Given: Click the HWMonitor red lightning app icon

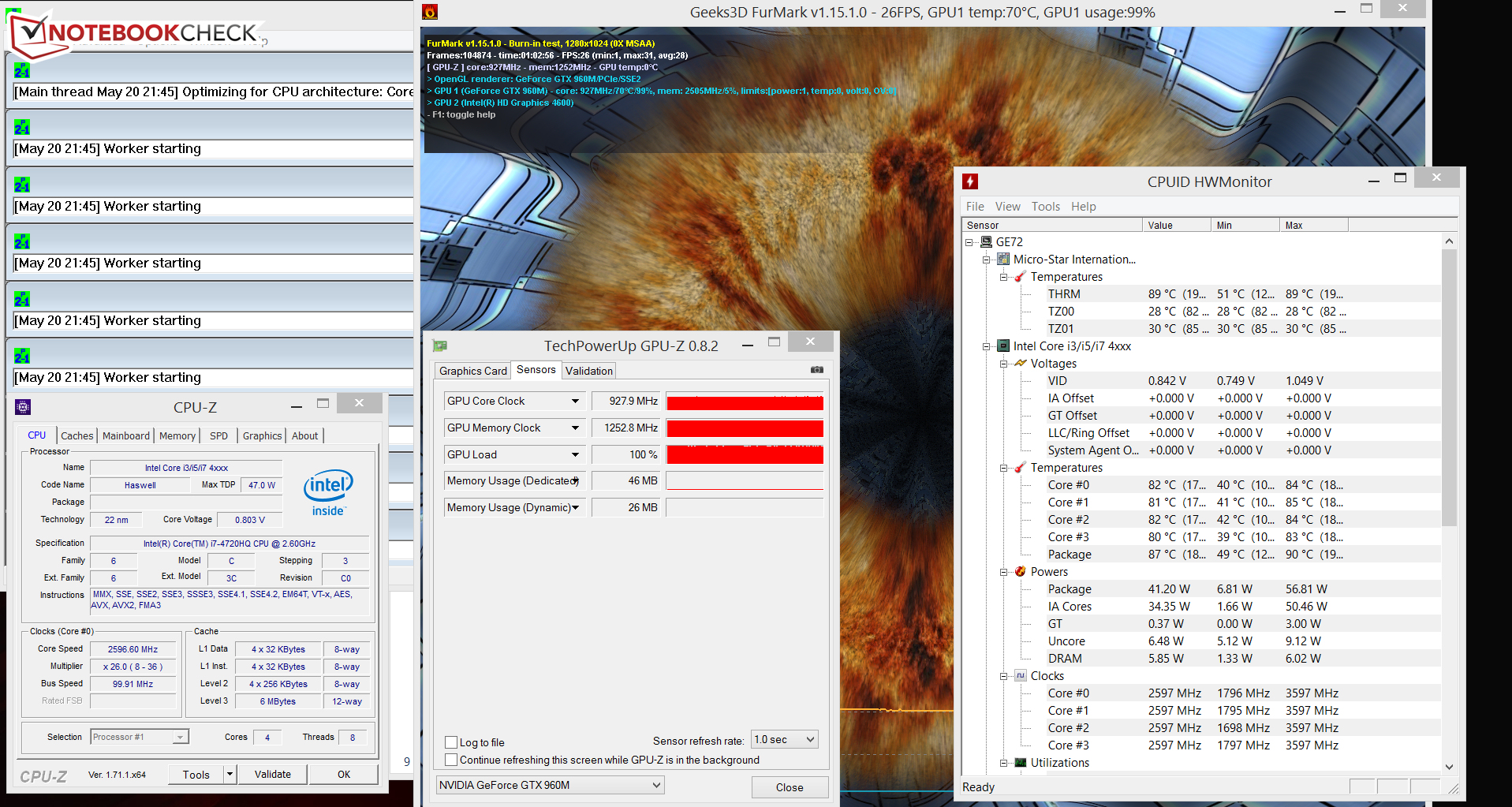Looking at the screenshot, I should (970, 181).
